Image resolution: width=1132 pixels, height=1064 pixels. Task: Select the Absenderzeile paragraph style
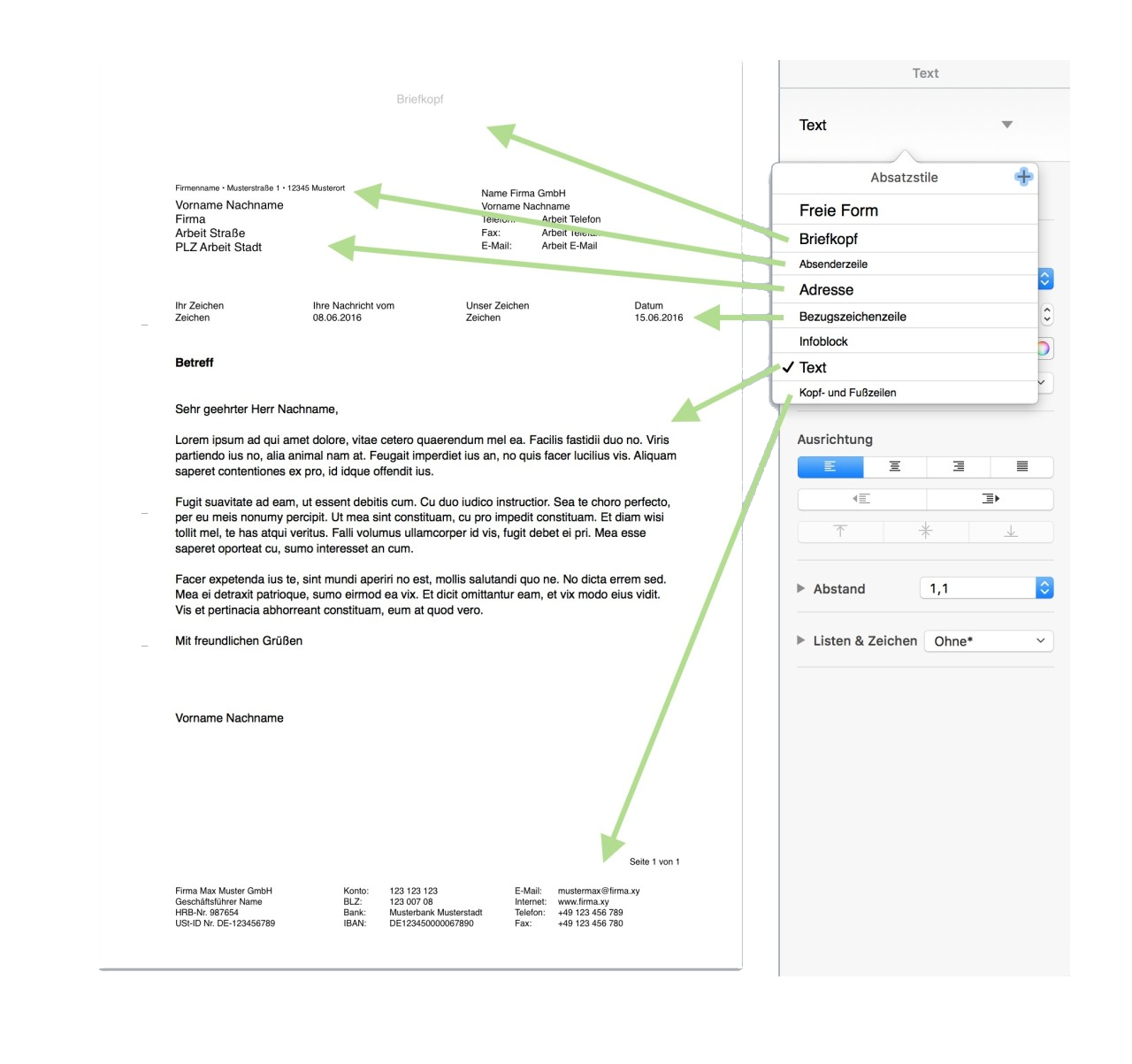tap(833, 264)
